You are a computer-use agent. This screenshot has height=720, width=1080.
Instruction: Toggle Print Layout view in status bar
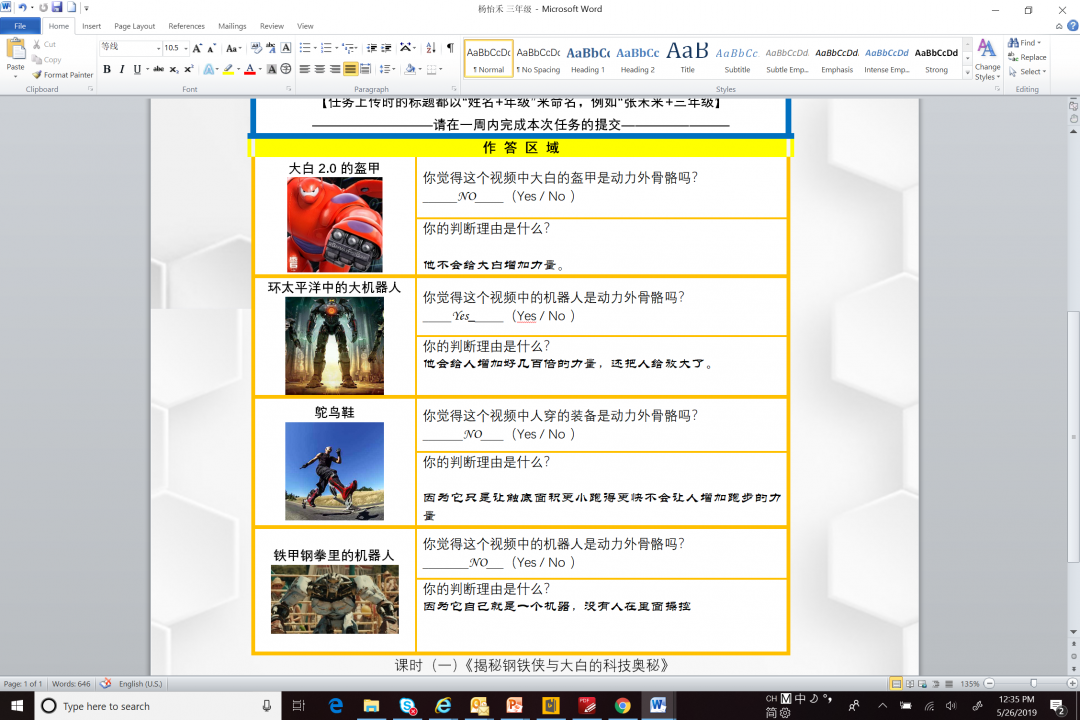click(896, 683)
